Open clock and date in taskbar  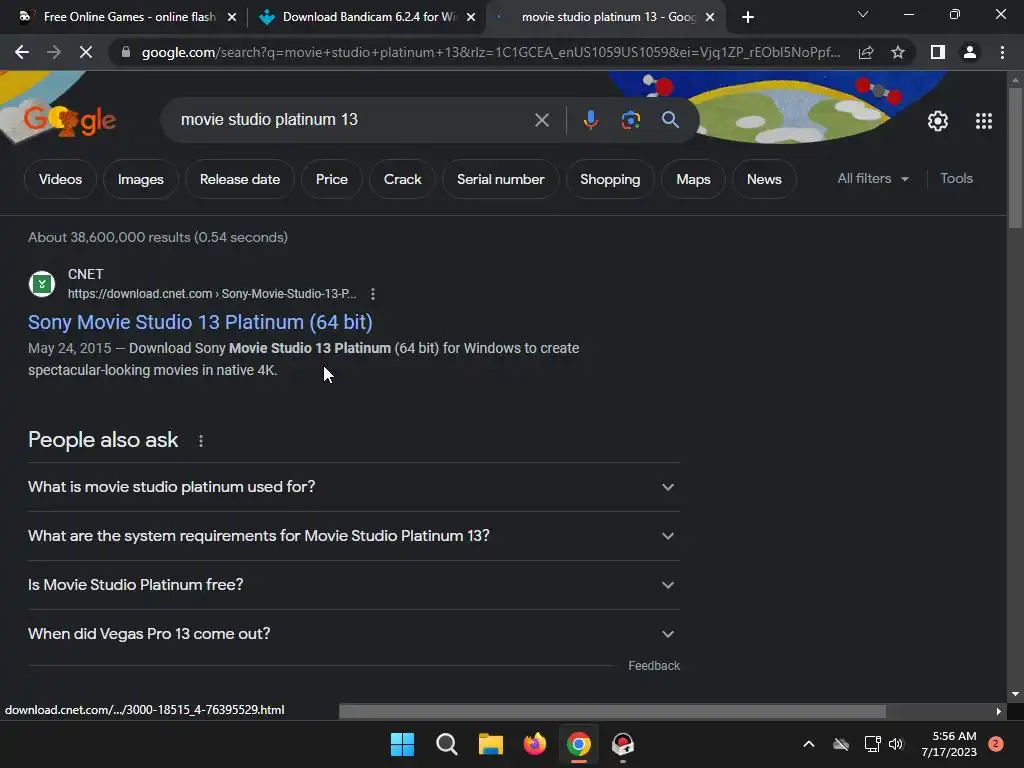coord(949,744)
